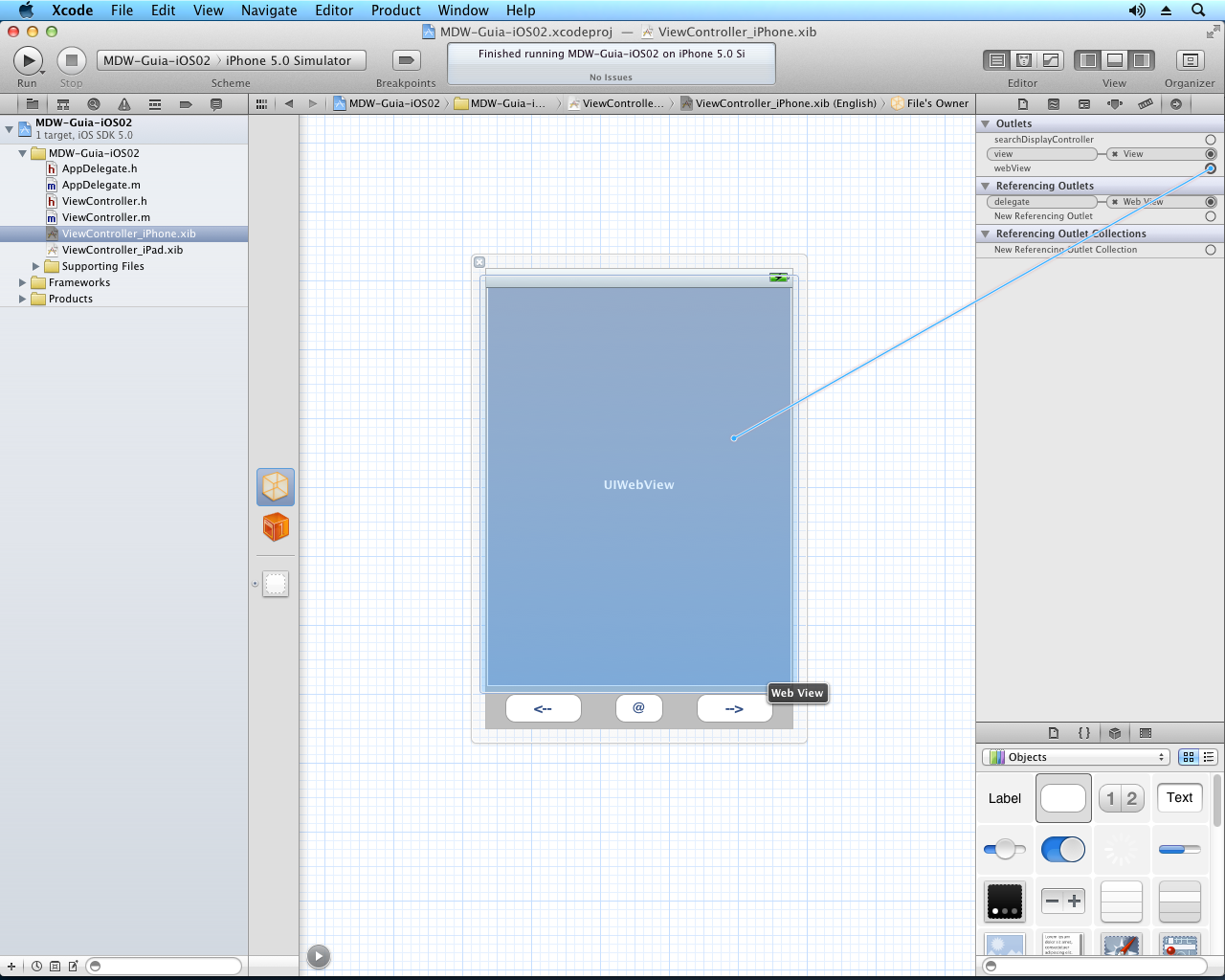Screen dimensions: 1225x980
Task: Show the Issue navigator
Action: click(x=124, y=103)
